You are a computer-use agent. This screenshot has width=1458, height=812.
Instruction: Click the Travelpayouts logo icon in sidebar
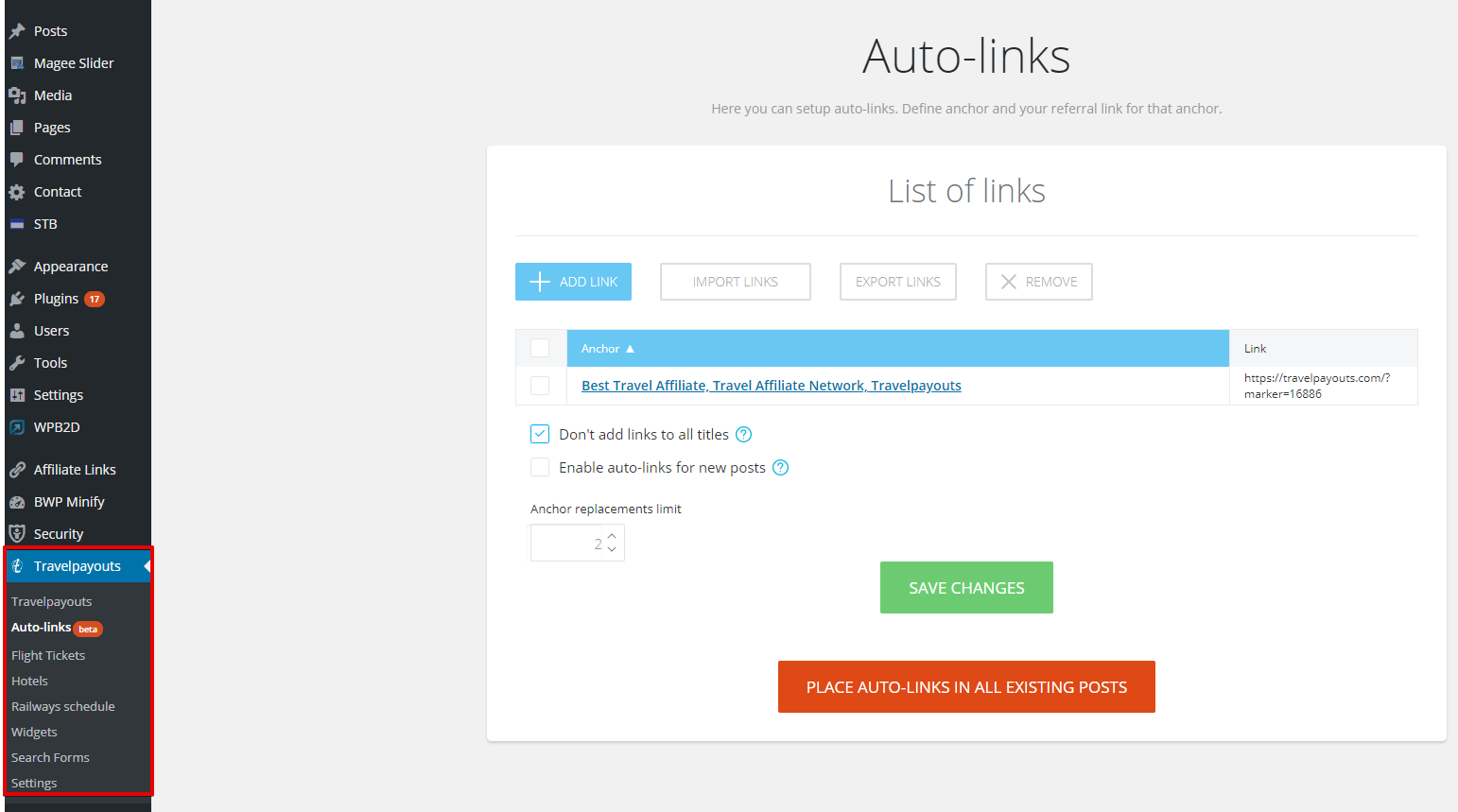click(x=17, y=566)
